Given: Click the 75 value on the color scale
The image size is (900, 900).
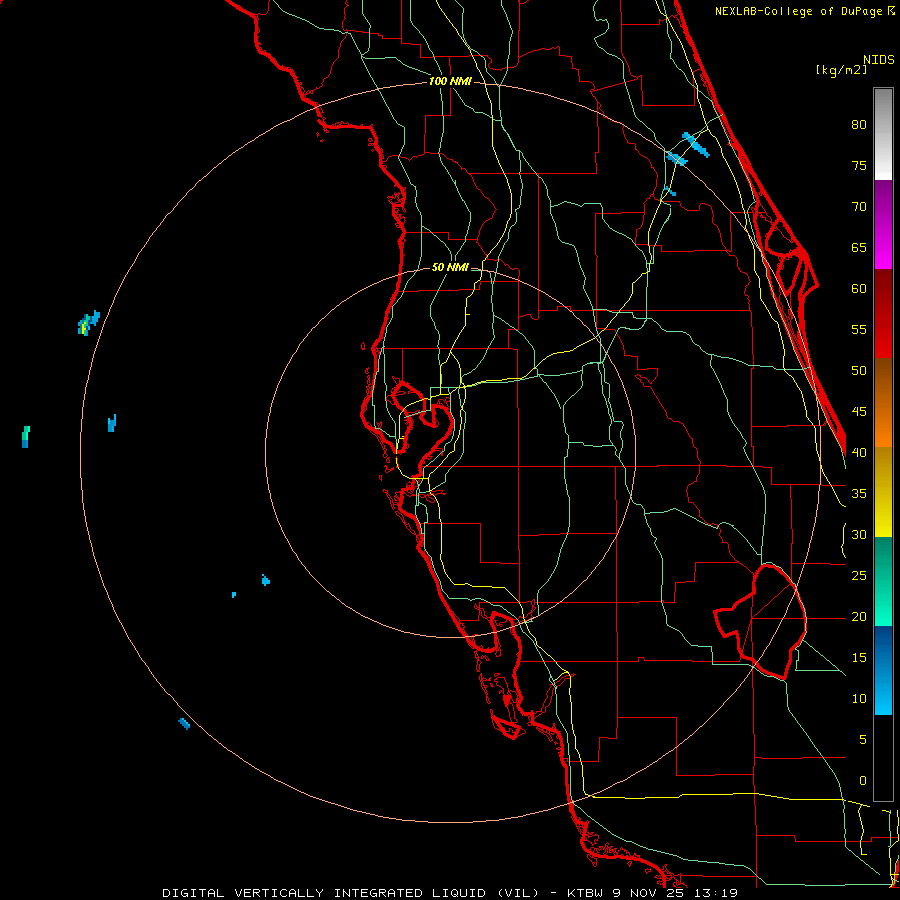Looking at the screenshot, I should coord(859,166).
